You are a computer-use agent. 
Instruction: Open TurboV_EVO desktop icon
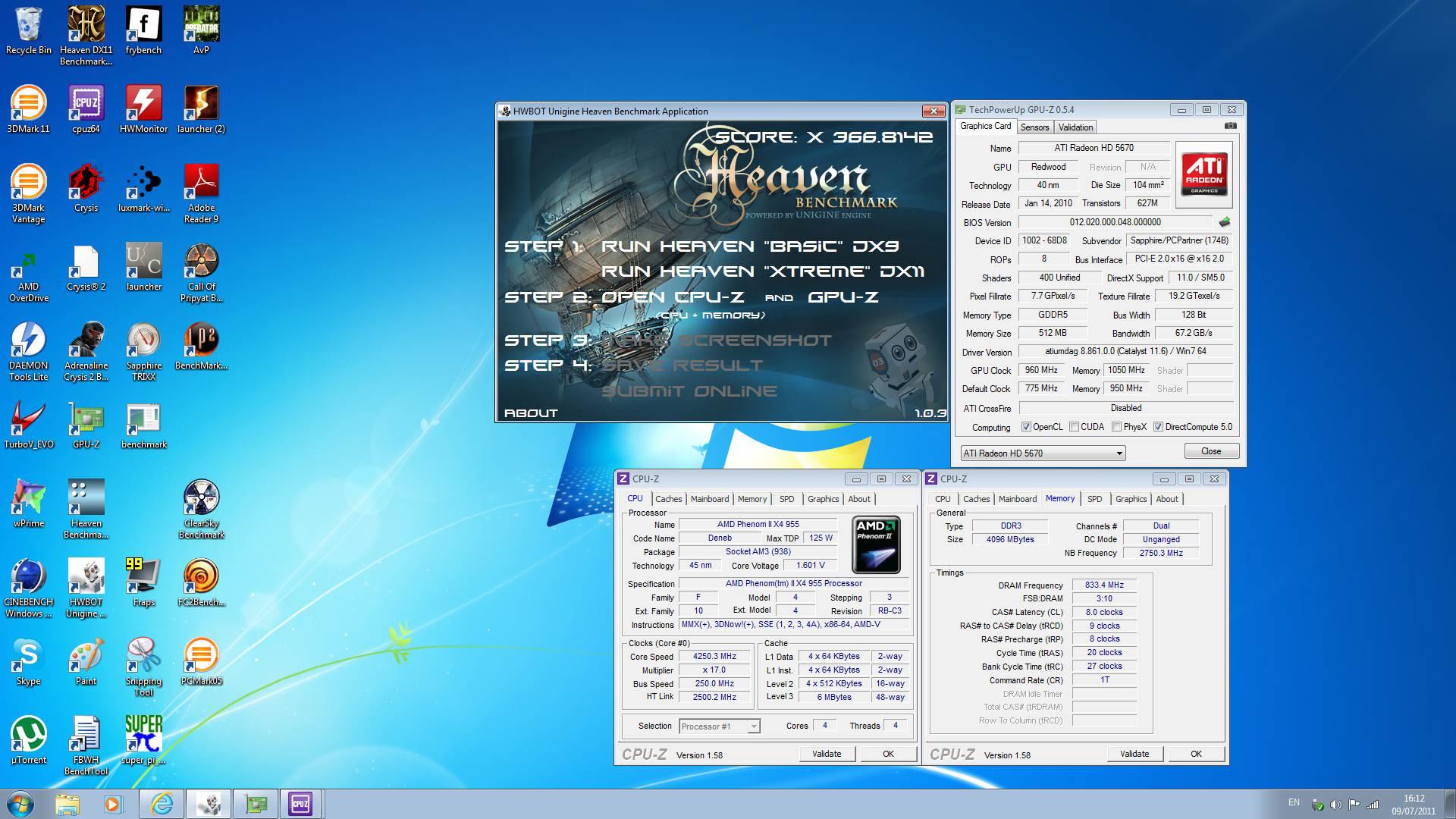point(29,425)
